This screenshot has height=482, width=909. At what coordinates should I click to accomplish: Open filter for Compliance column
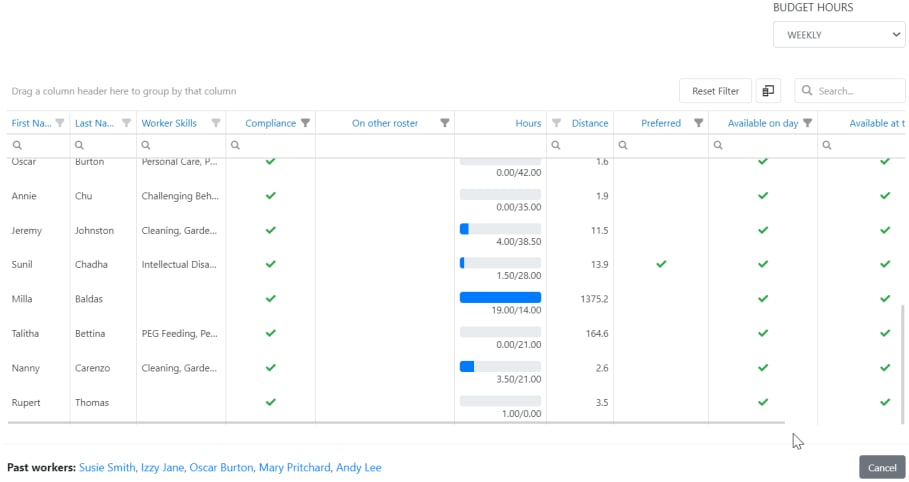306,123
